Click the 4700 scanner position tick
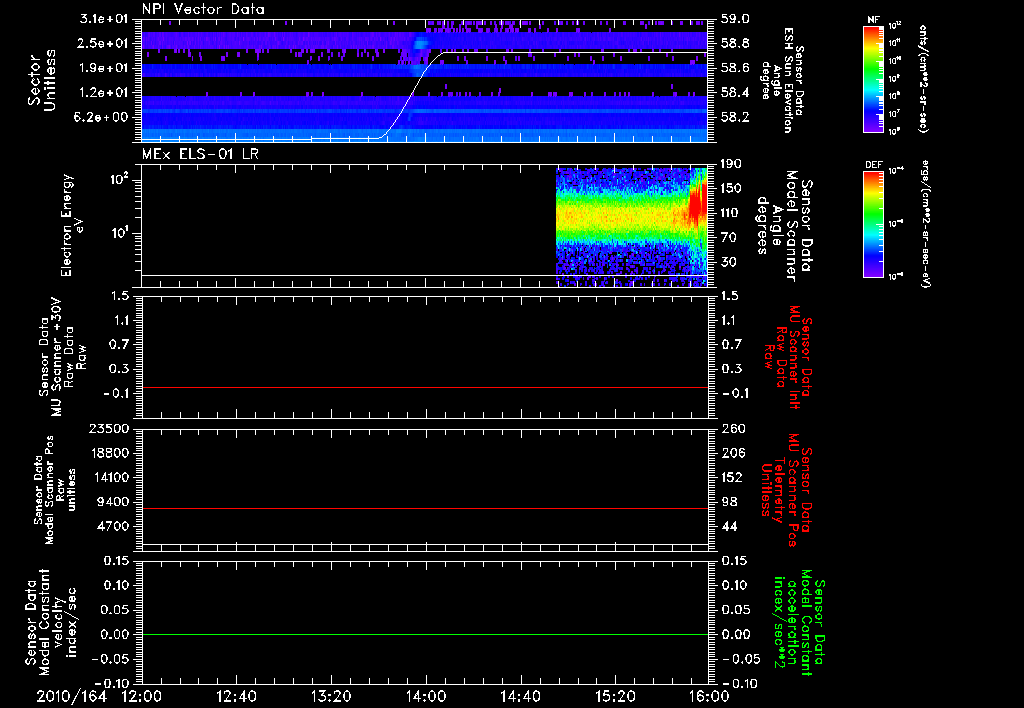Viewport: 1024px width, 708px height. [112, 526]
